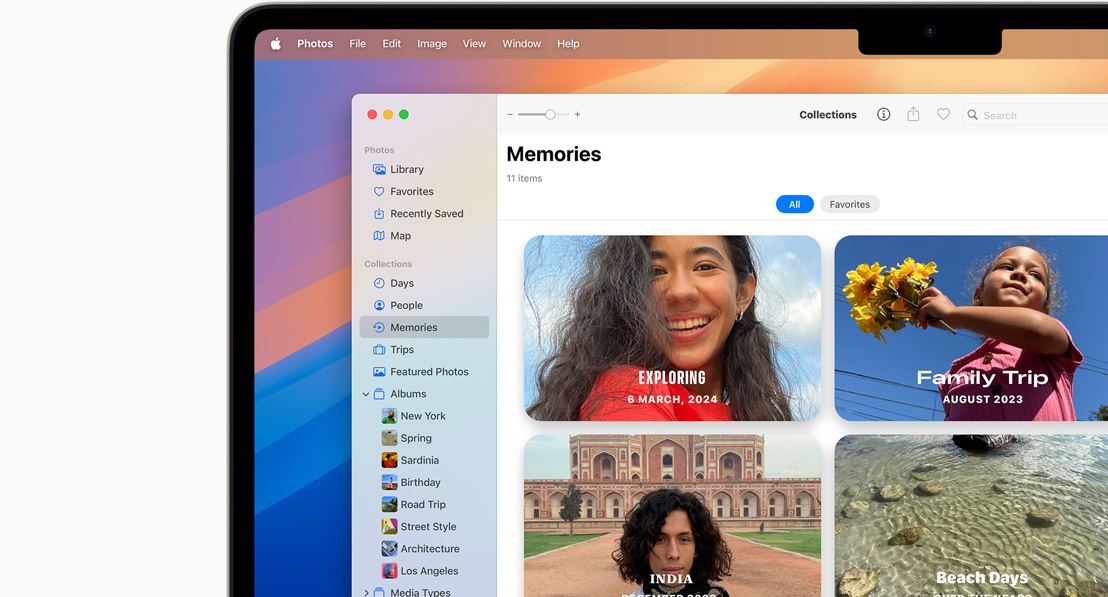Open the Exploring memory thumbnail
This screenshot has height=597, width=1108.
(x=672, y=328)
